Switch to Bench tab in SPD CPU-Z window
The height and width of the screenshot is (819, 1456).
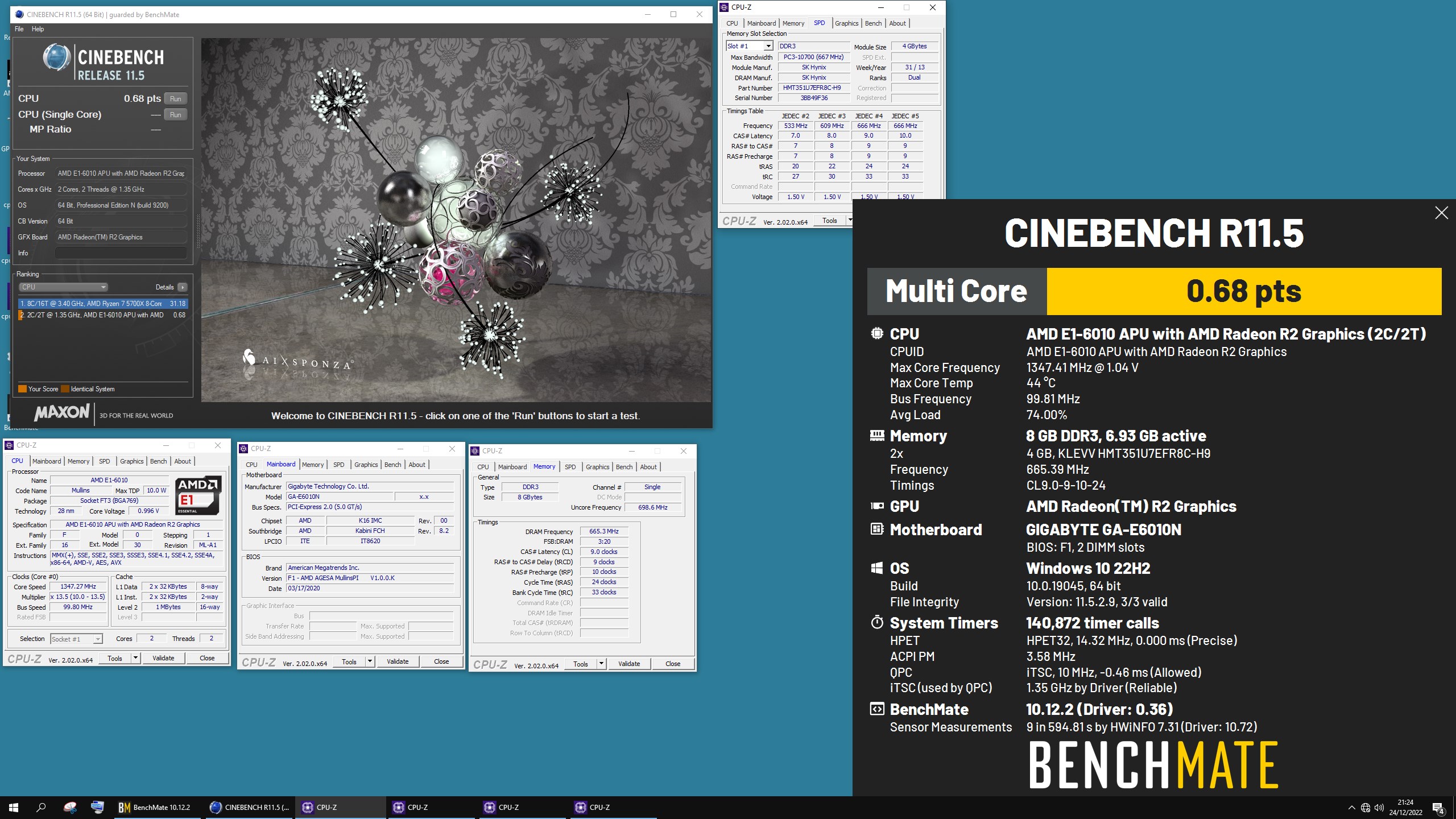coord(873,23)
